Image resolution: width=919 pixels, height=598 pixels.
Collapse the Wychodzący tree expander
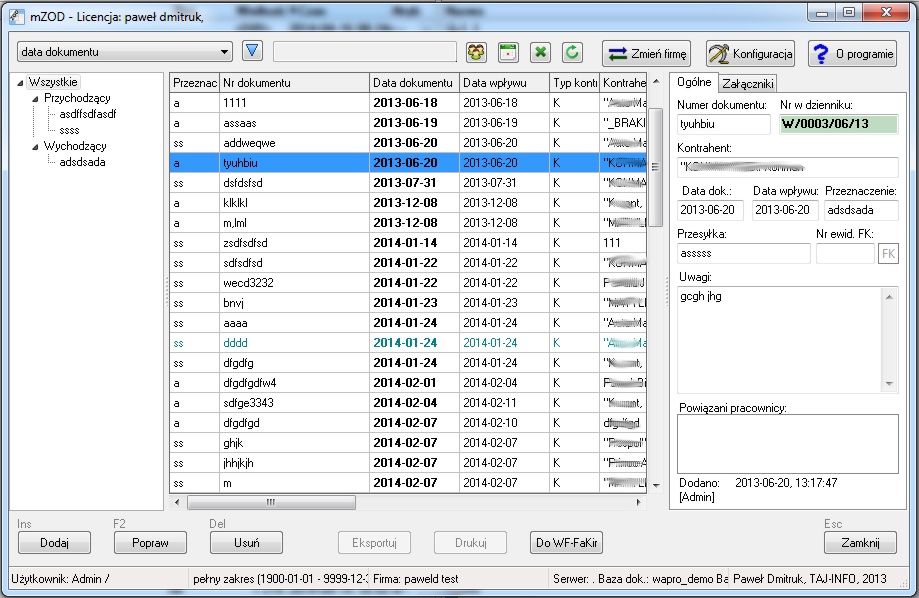click(x=35, y=147)
